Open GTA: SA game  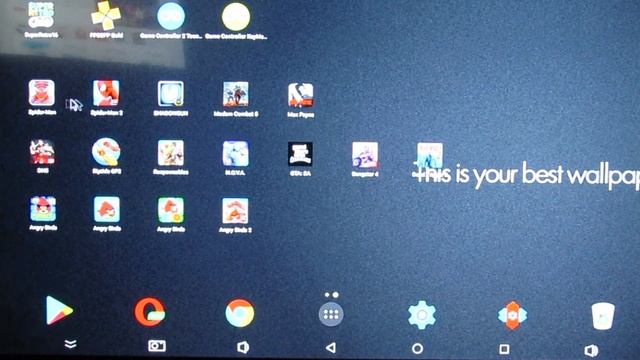pos(300,154)
